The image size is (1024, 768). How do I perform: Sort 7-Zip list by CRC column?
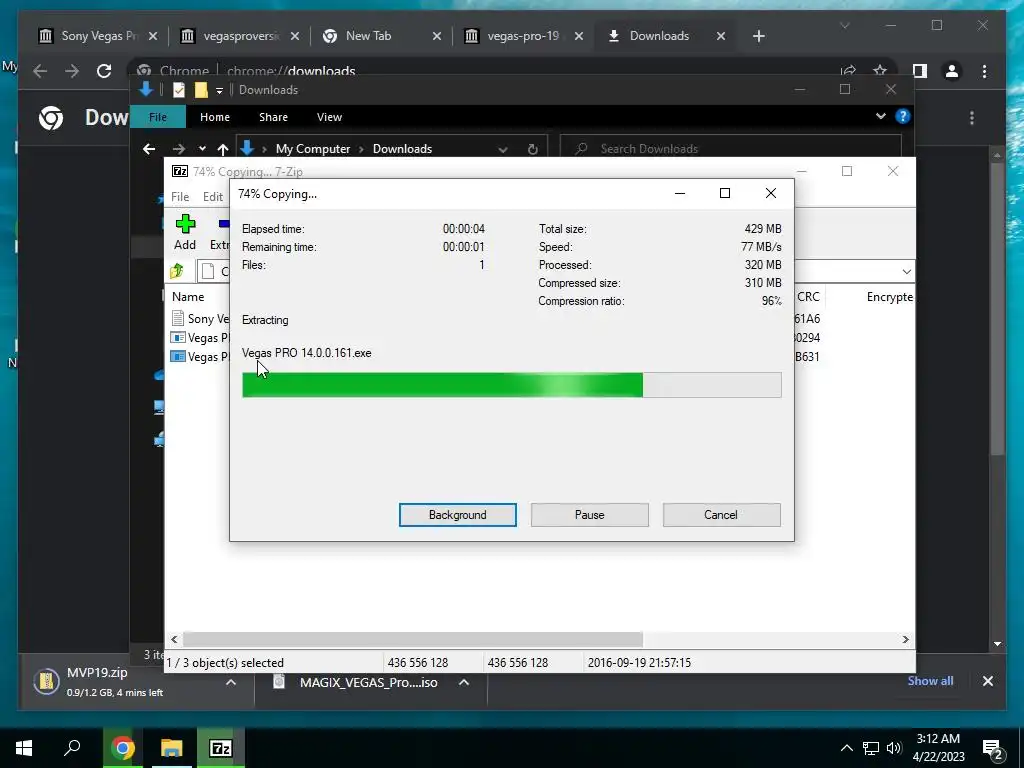808,296
